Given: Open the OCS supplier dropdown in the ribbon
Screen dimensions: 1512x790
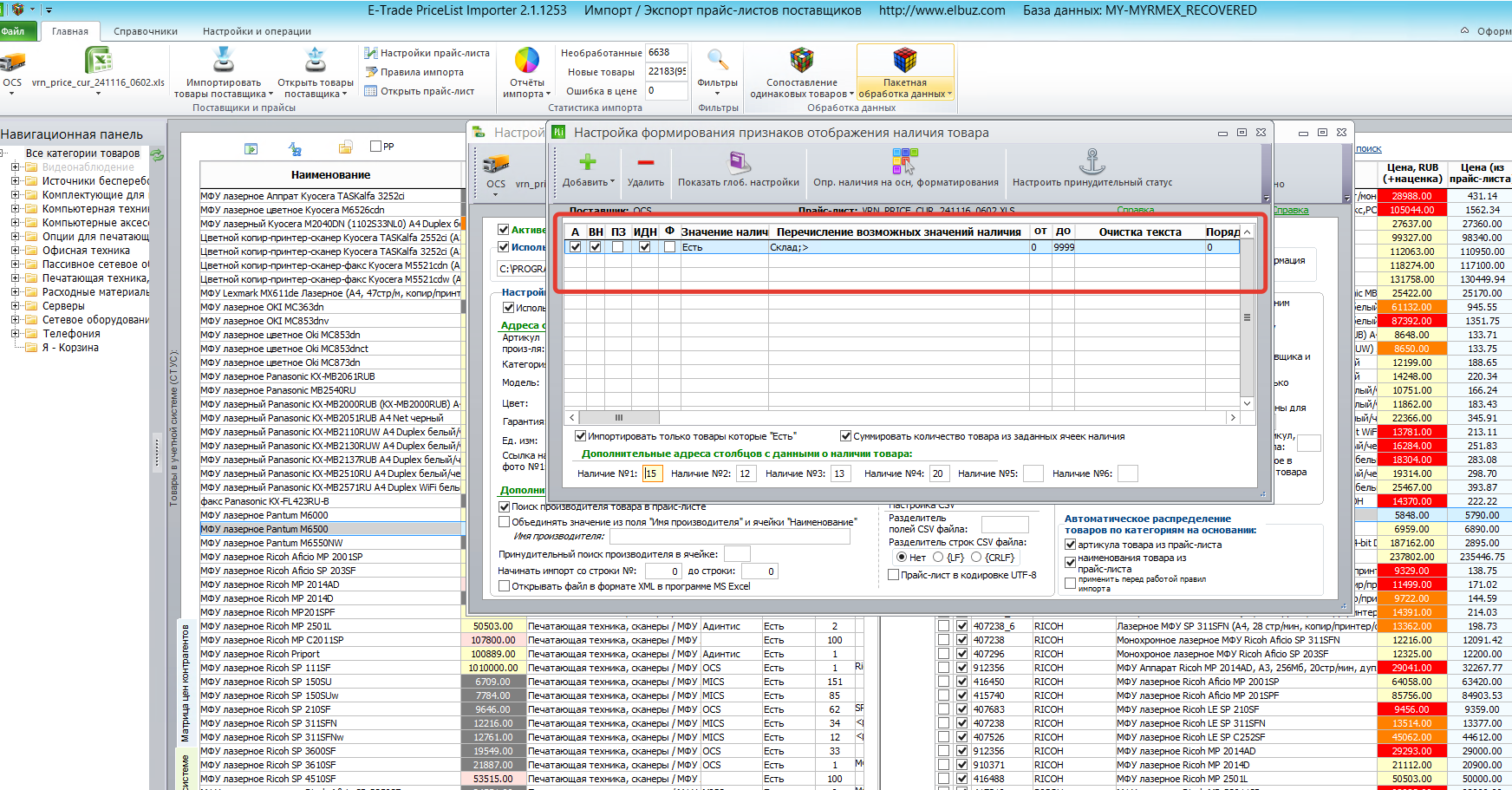Looking at the screenshot, I should tap(12, 94).
